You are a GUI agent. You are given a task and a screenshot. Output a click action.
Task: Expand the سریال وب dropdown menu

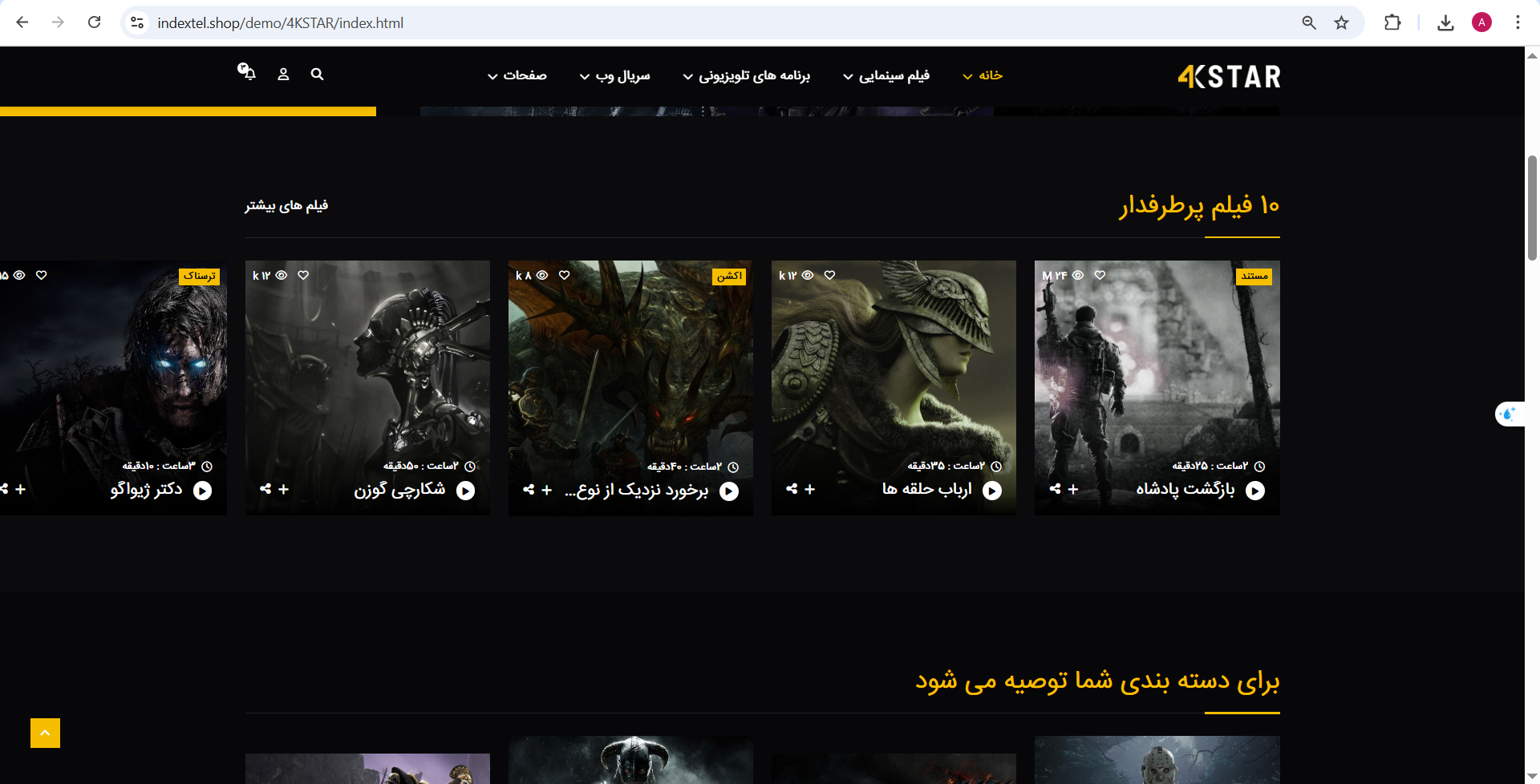(x=614, y=75)
